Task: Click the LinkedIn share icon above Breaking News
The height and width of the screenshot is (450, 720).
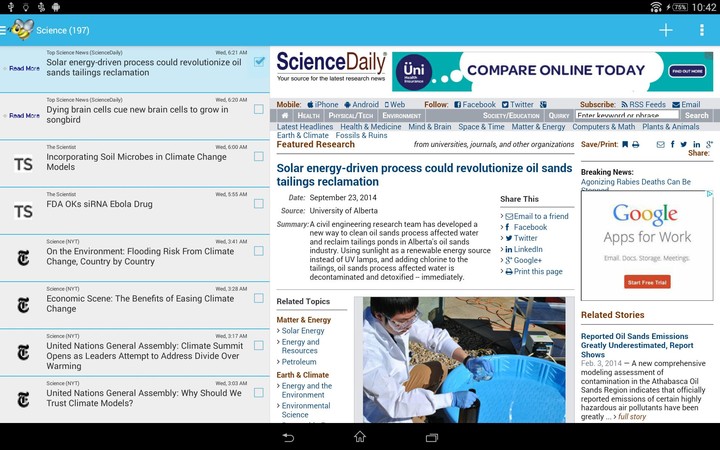Action: point(697,145)
